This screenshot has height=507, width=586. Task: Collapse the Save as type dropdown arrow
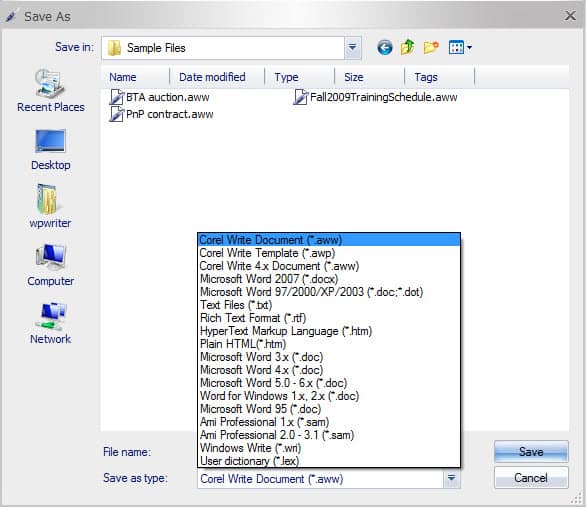(451, 478)
